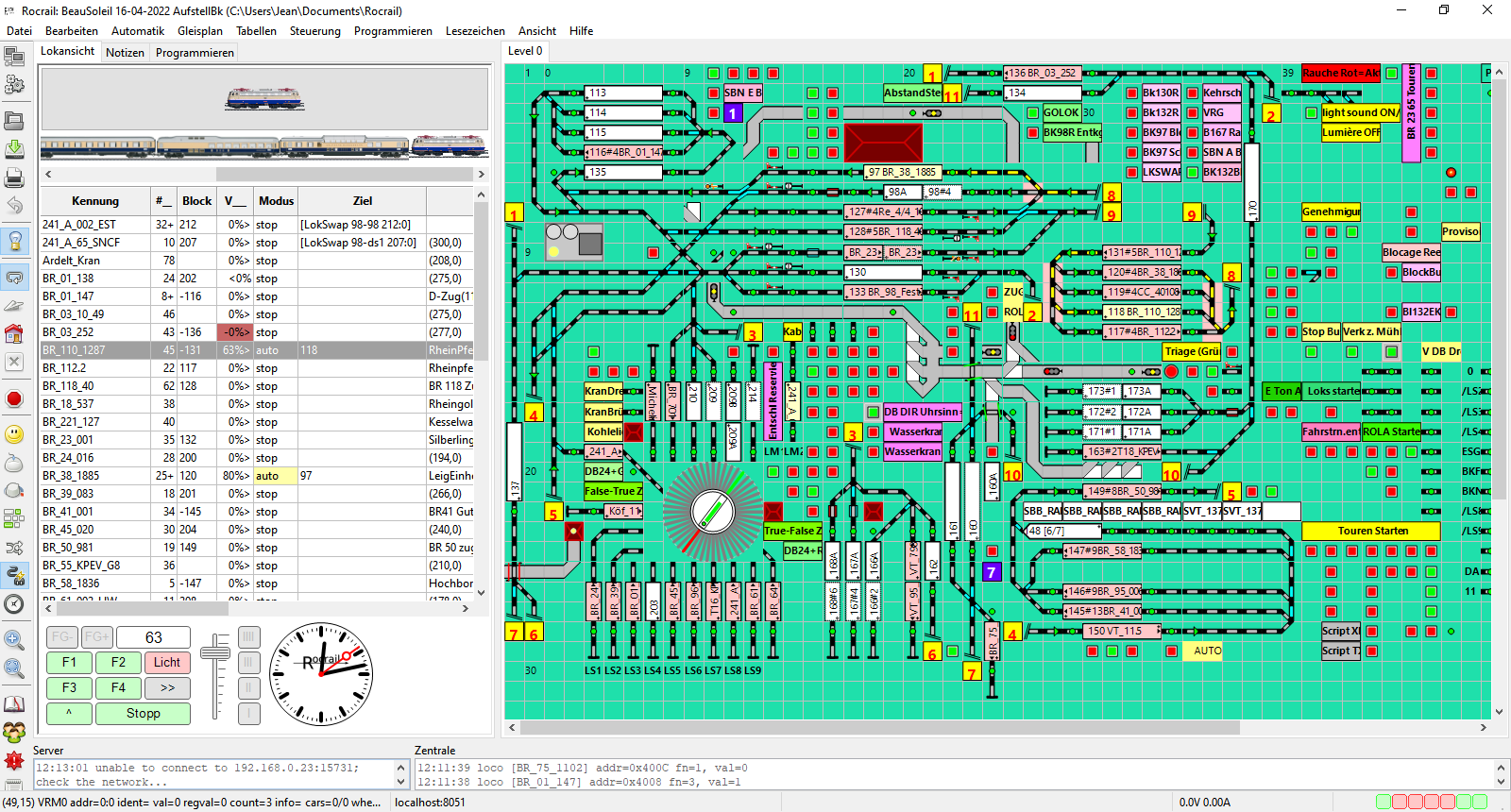Image resolution: width=1511 pixels, height=812 pixels.
Task: Click the speed step IIII button
Action: coord(248,637)
